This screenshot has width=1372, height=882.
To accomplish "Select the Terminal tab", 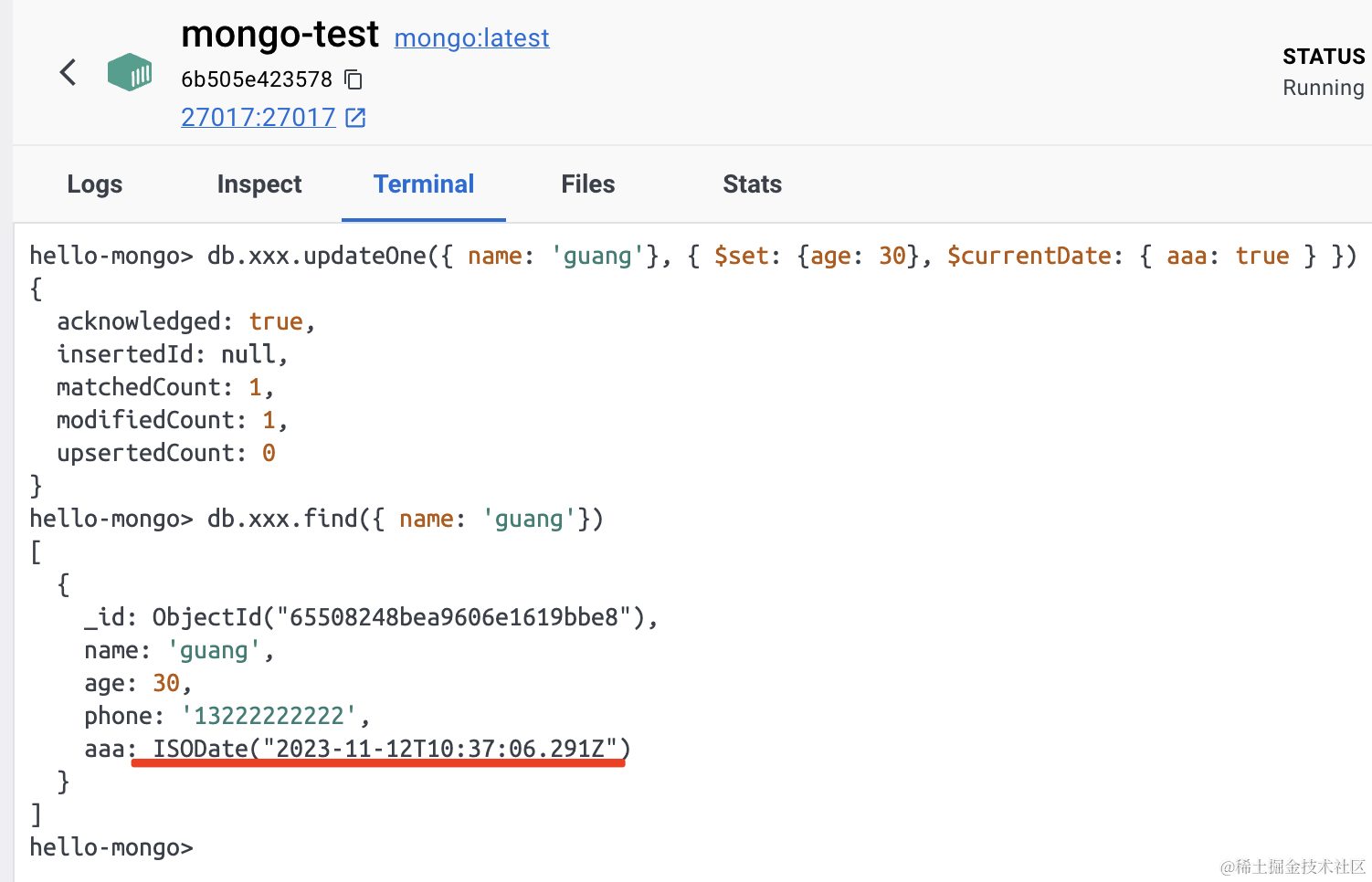I will pos(424,184).
